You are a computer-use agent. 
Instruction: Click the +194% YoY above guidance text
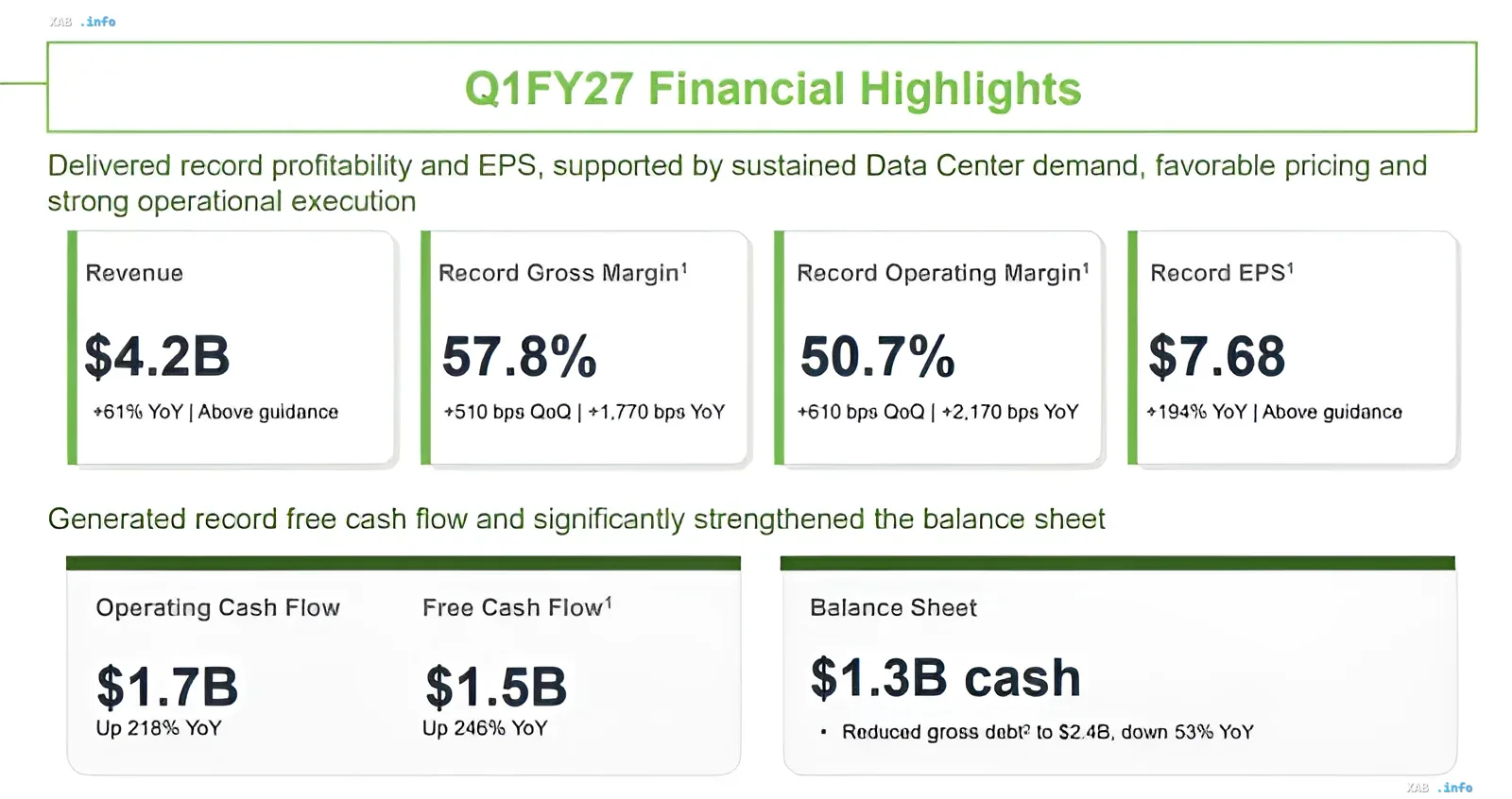(x=1274, y=412)
